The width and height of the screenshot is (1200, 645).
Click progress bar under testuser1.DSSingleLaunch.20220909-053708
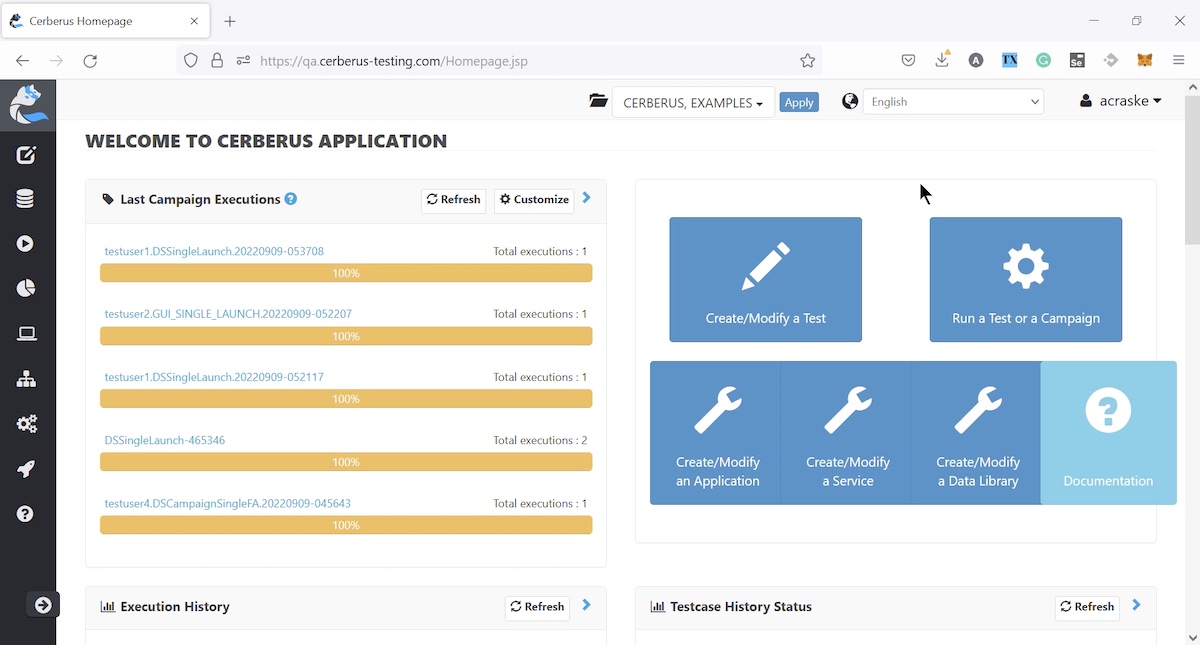[346, 273]
